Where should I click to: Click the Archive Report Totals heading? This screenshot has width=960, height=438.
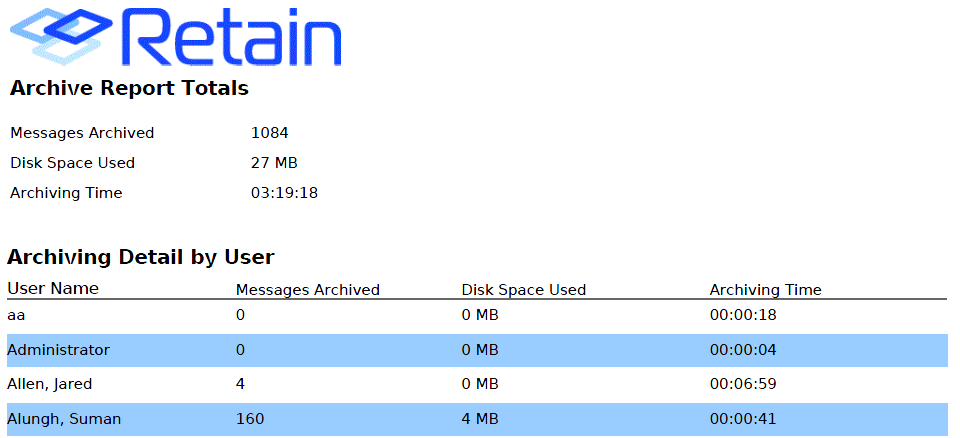(129, 89)
